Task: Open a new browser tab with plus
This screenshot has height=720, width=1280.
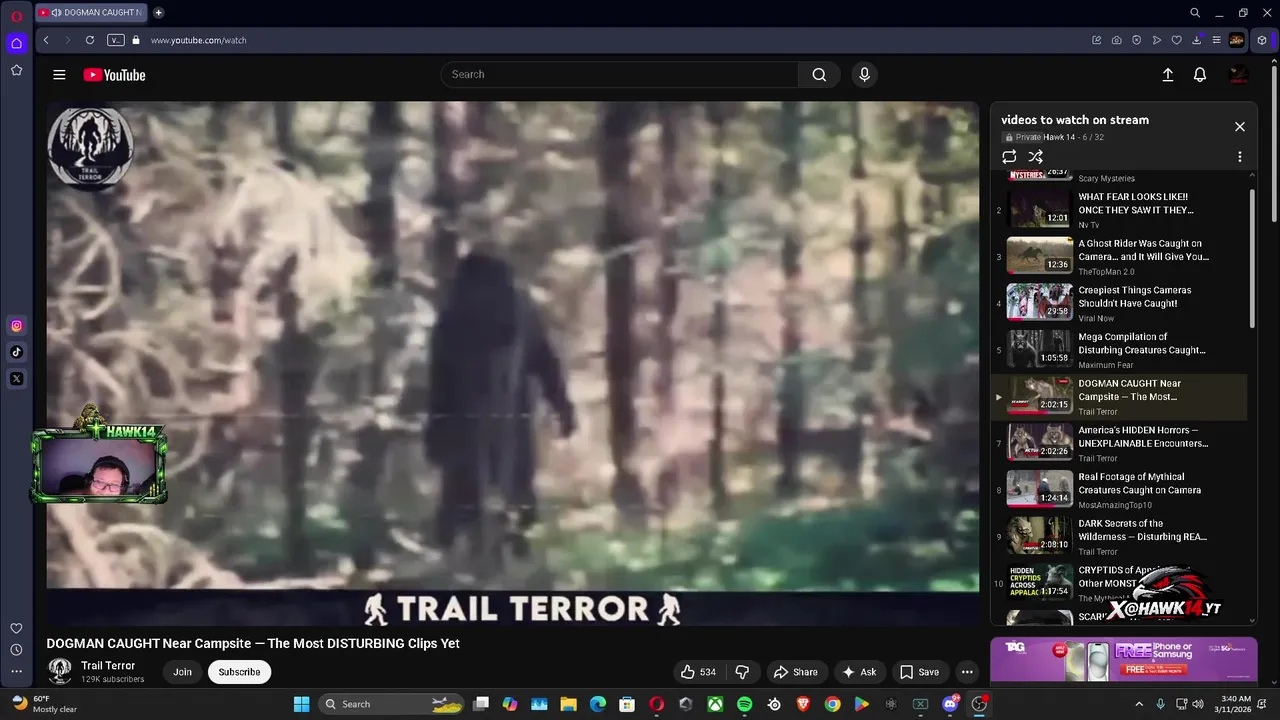Action: (x=158, y=13)
